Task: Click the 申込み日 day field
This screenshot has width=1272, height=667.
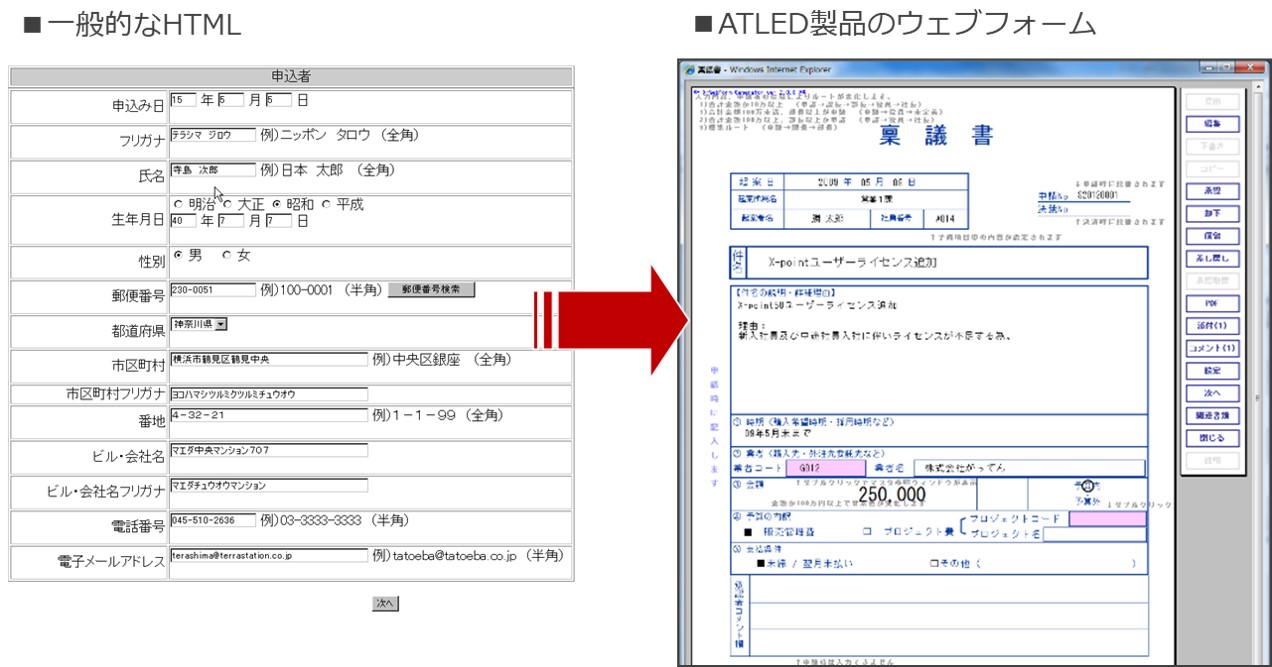Action: [x=278, y=99]
